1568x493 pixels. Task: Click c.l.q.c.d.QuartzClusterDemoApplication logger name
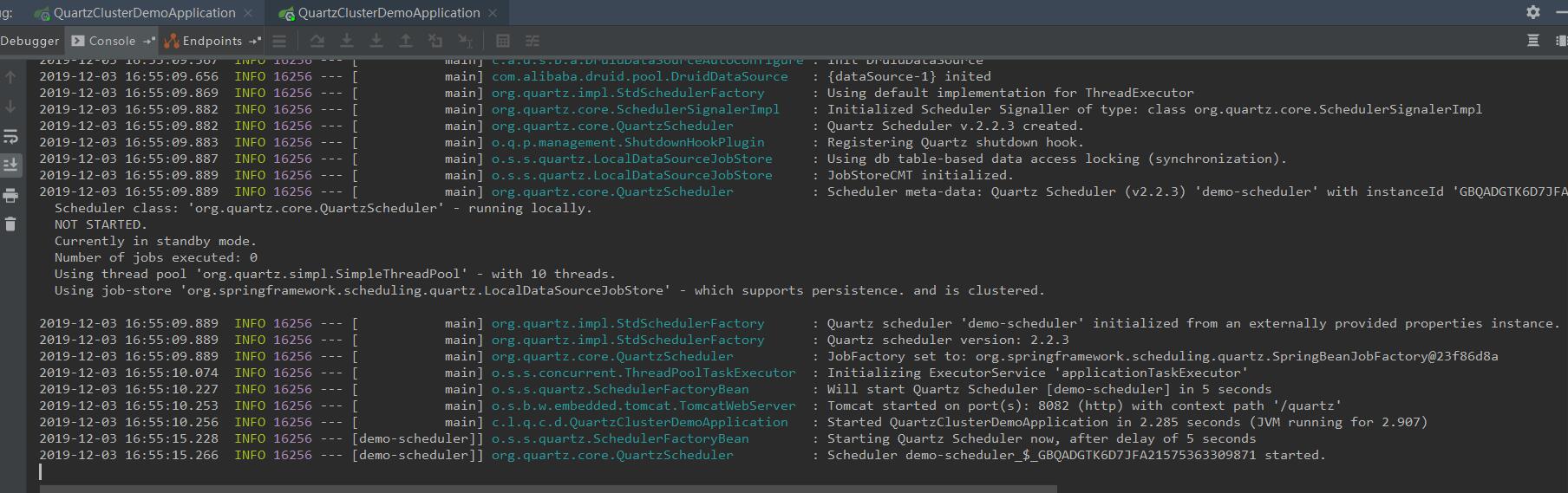point(640,422)
